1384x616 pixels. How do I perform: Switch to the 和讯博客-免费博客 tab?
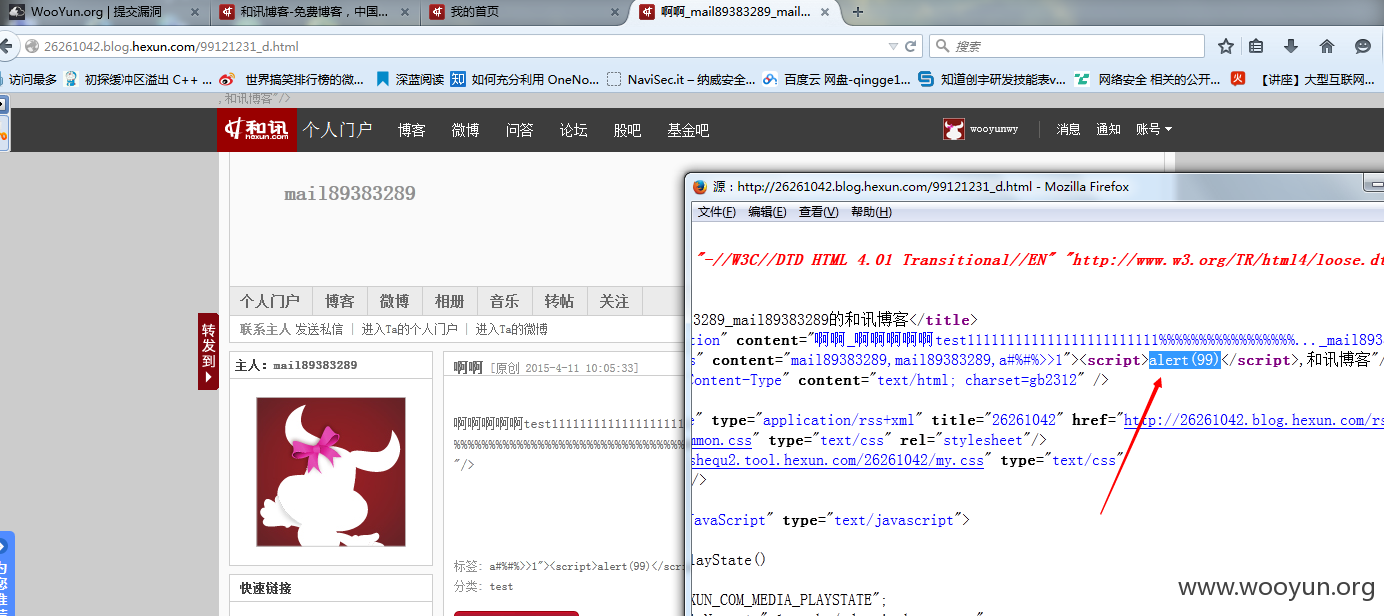click(x=316, y=12)
